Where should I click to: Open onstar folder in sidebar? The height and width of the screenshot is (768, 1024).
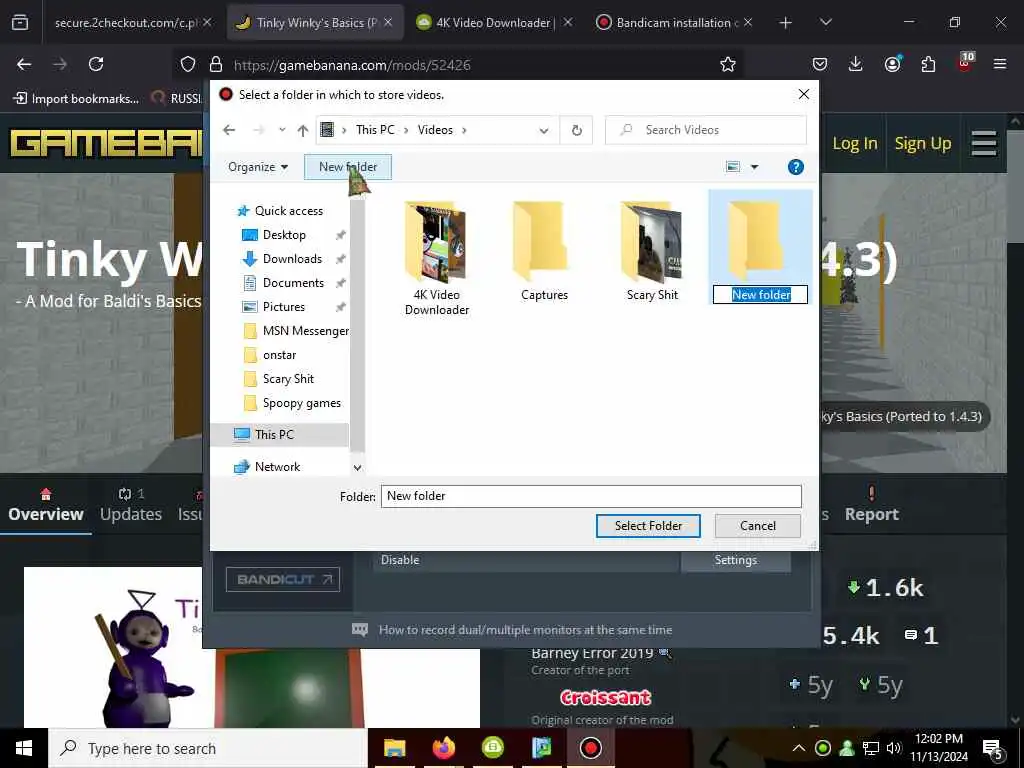(x=279, y=355)
